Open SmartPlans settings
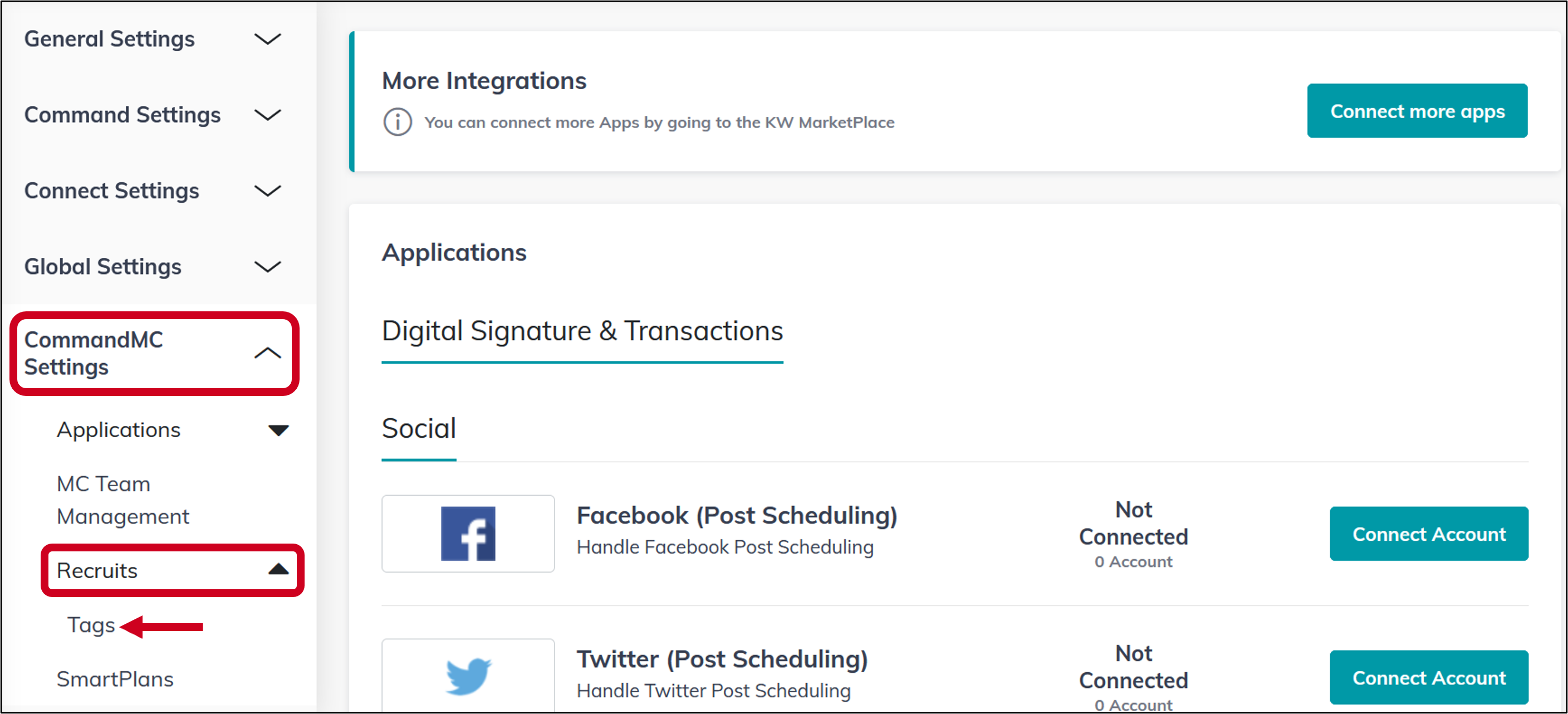The height and width of the screenshot is (714, 1568). (x=115, y=679)
